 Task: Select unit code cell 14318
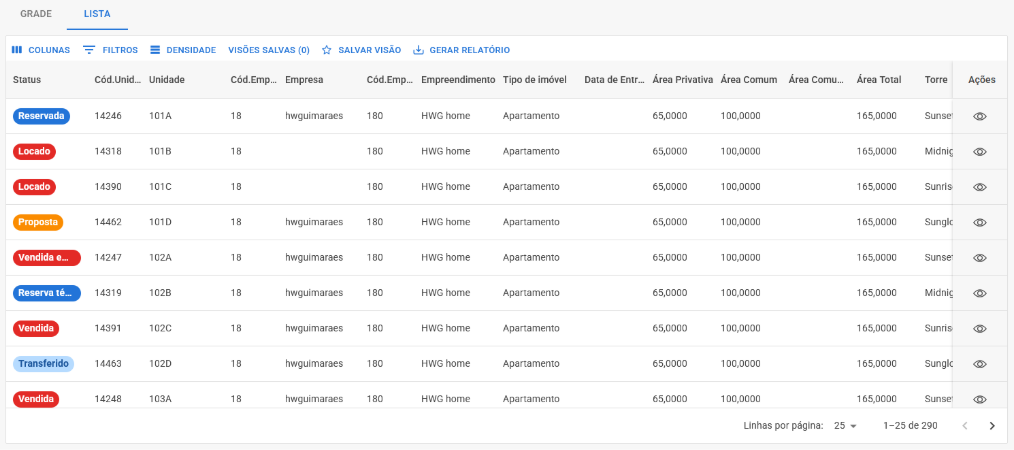[x=108, y=151]
